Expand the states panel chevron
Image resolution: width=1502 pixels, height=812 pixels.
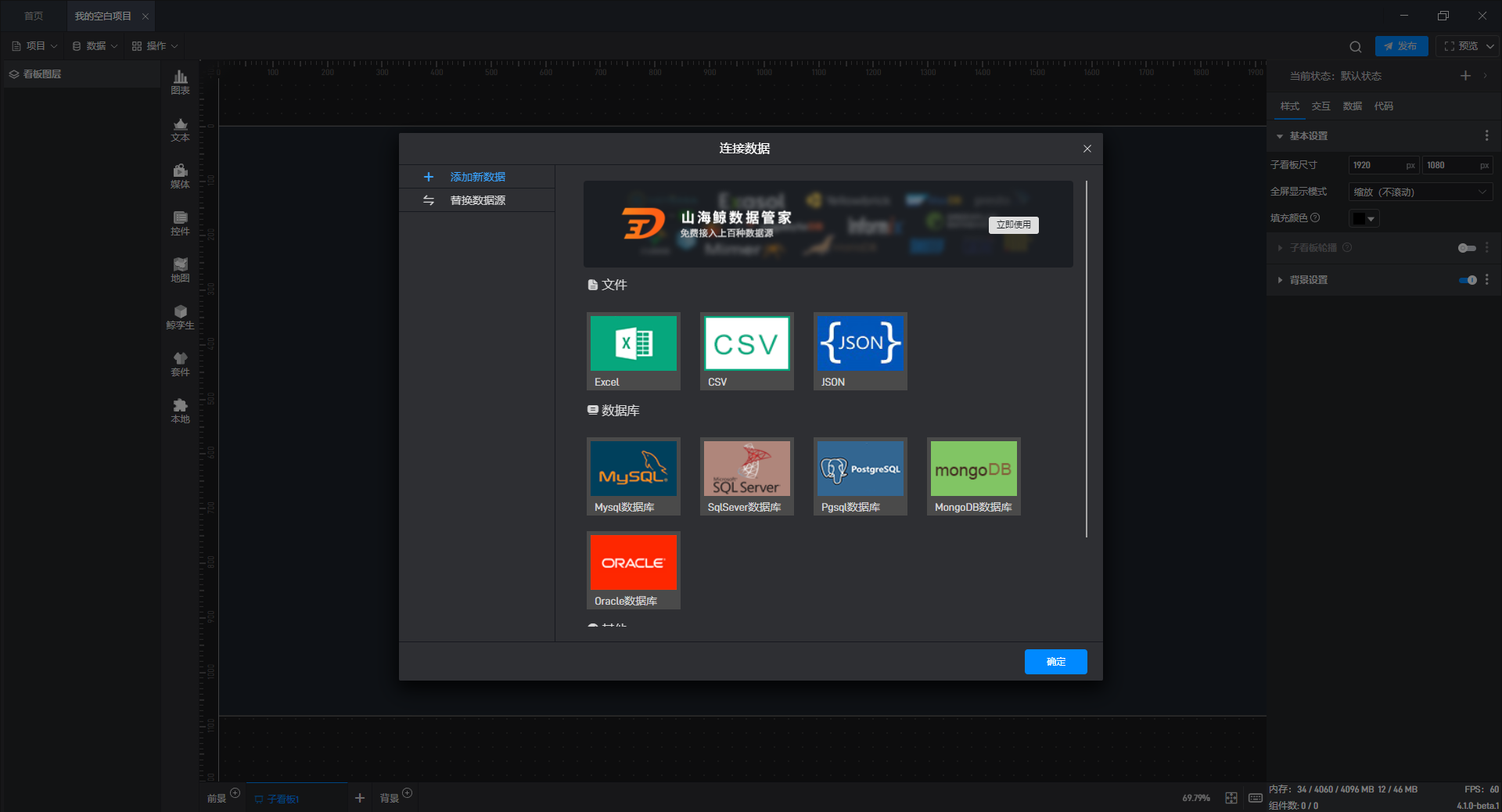coord(1486,76)
